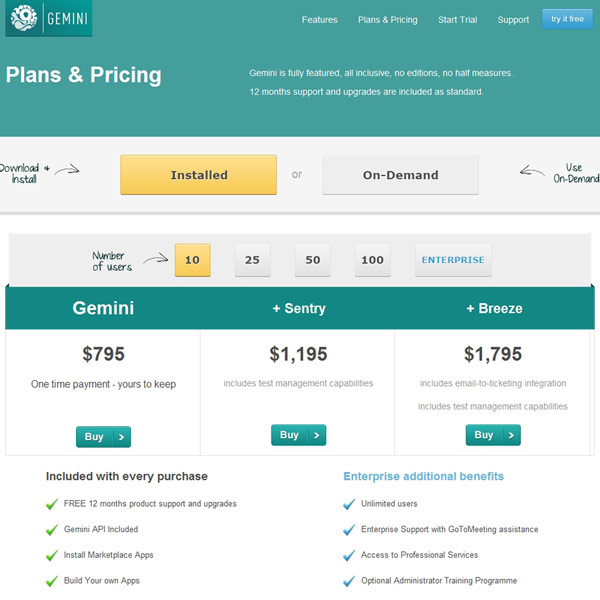Choose 50 users

313,260
